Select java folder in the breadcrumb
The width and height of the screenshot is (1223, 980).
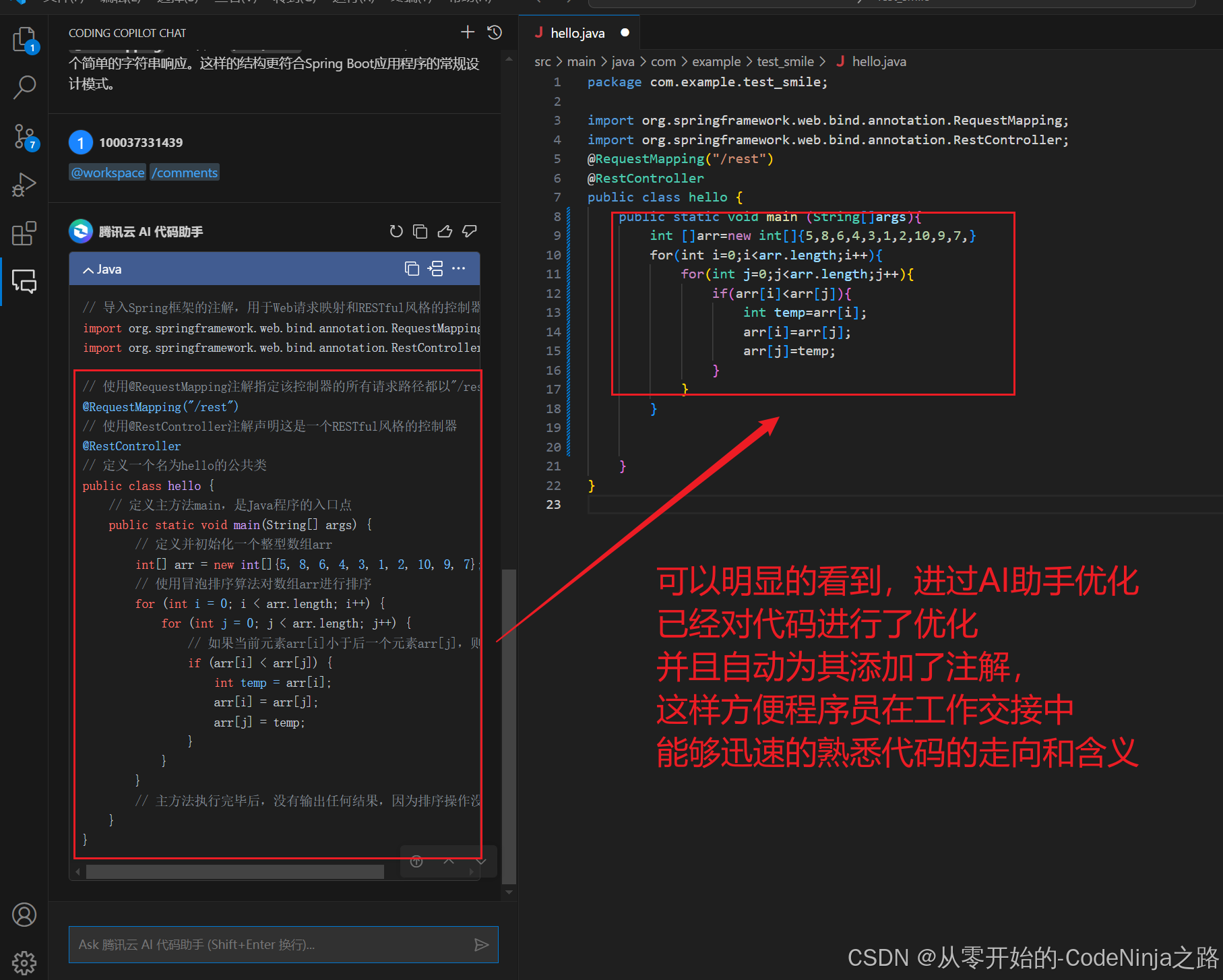623,61
